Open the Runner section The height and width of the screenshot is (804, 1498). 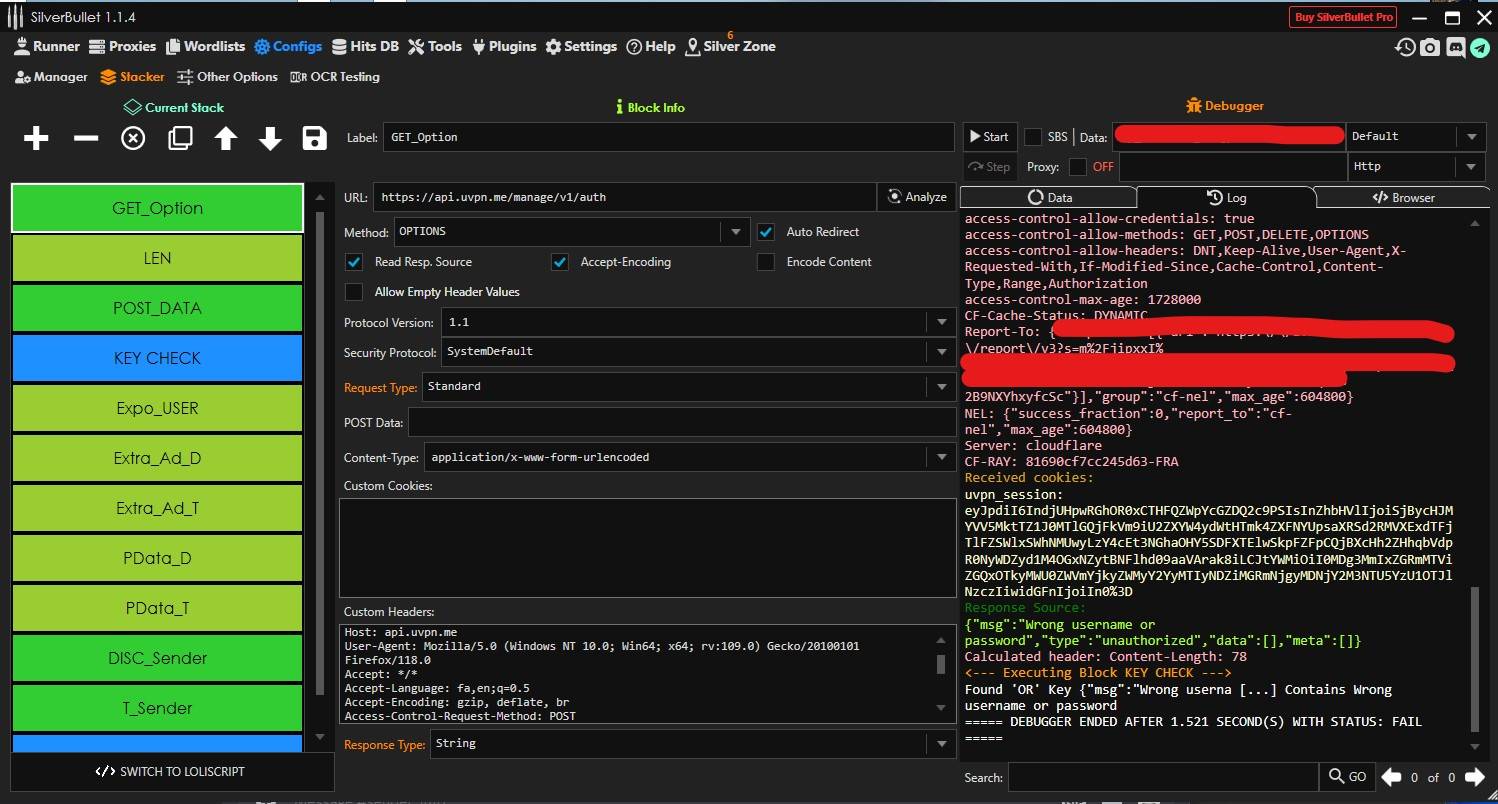click(47, 46)
